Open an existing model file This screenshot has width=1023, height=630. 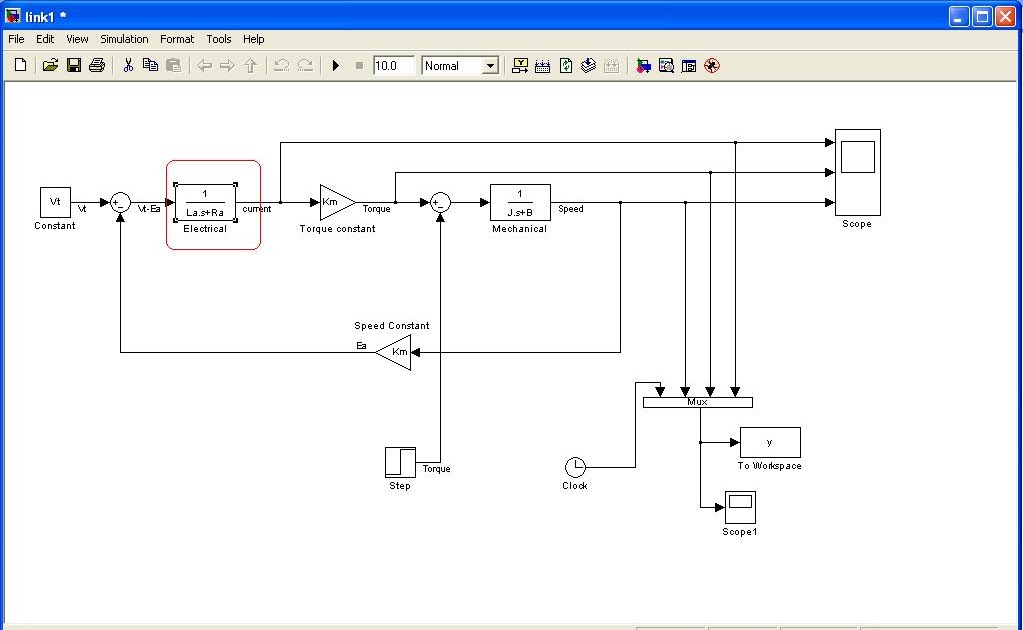[50, 65]
